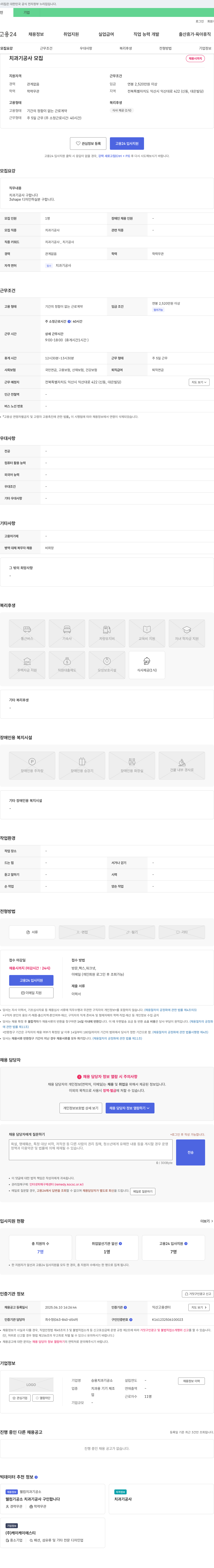
Task: Click the 열람차단 button
Action: [x=43, y=1398]
